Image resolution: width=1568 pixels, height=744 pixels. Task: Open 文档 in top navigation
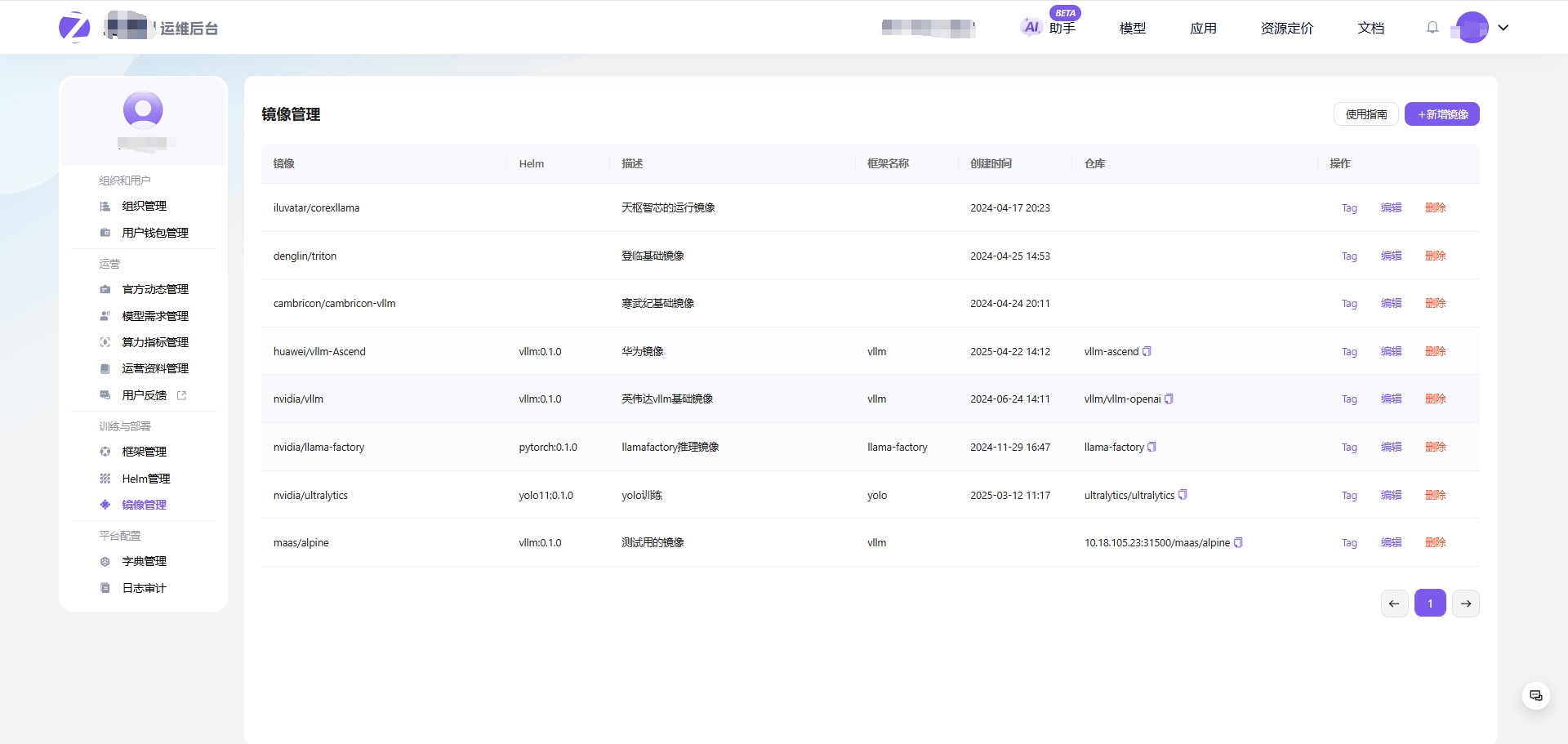click(x=1371, y=29)
